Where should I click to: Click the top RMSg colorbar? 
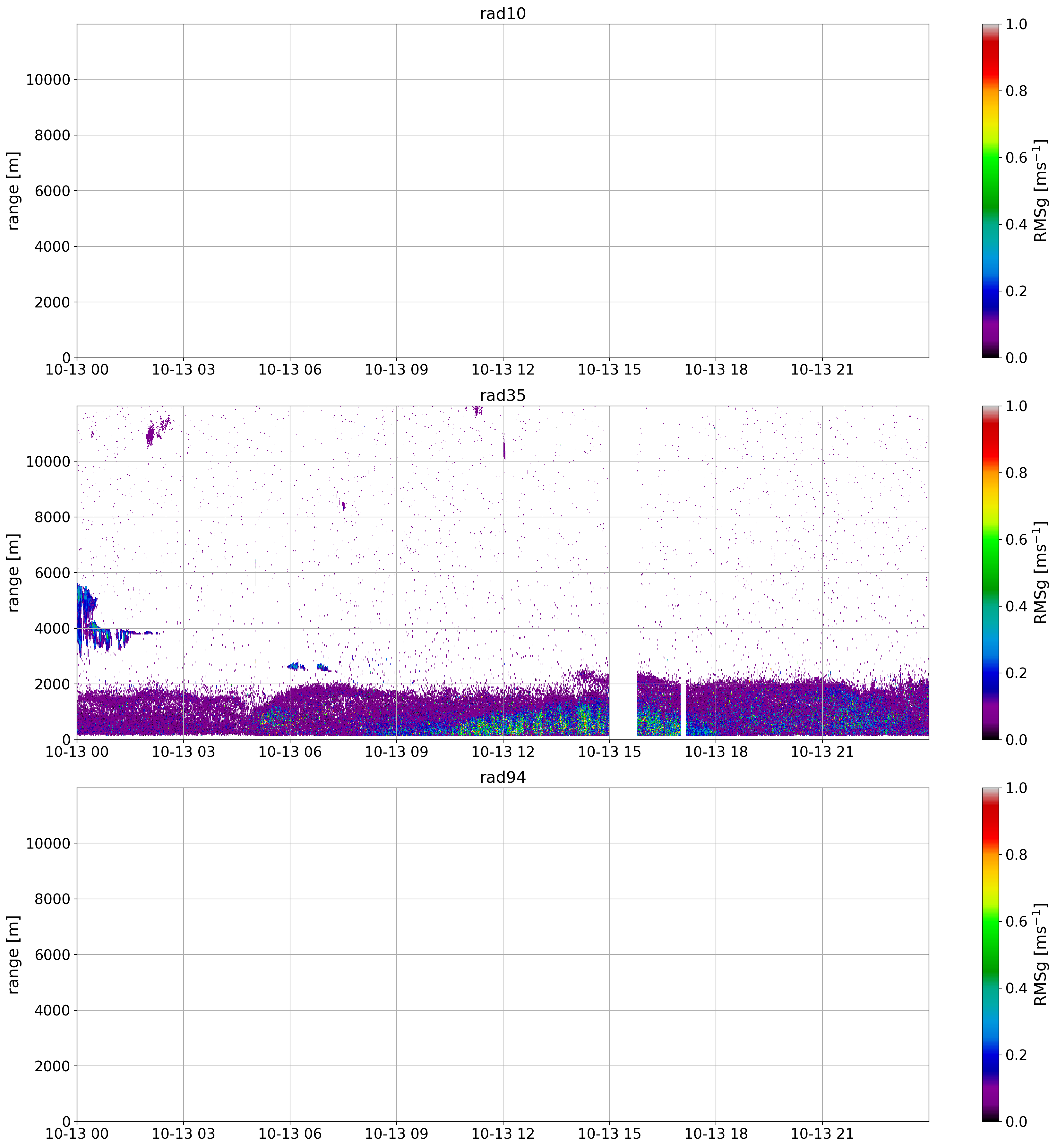(x=991, y=190)
